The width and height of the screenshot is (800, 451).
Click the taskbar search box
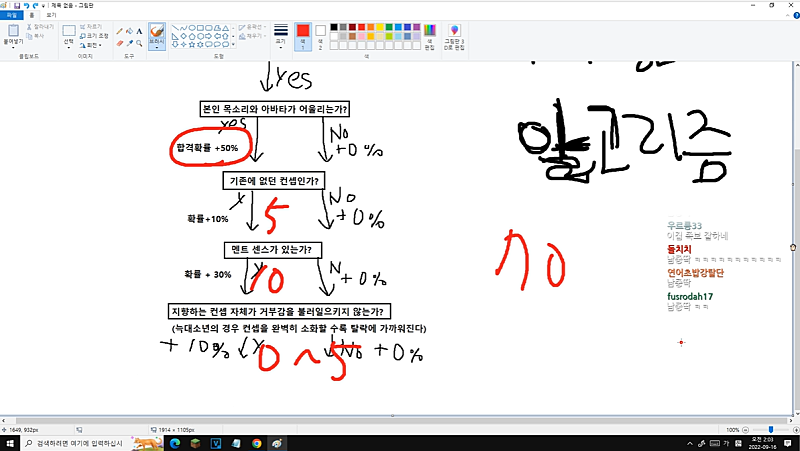[x=92, y=443]
